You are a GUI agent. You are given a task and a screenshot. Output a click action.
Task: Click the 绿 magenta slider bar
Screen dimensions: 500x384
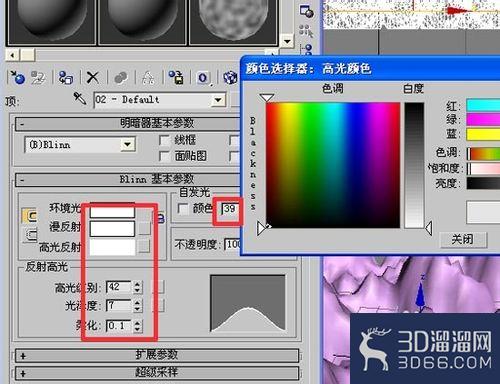(483, 119)
